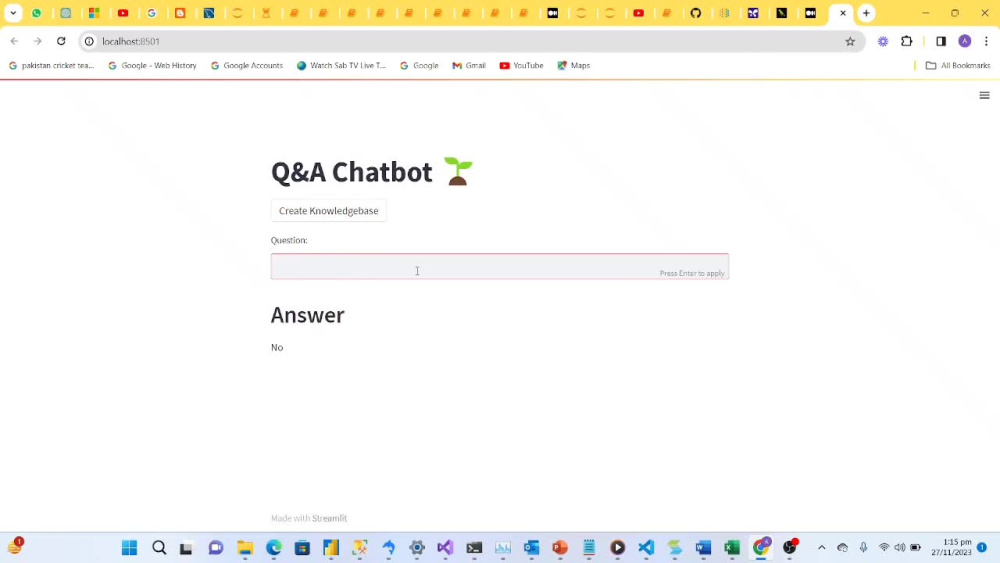
Task: Open Chrome three-dot menu
Action: (986, 41)
